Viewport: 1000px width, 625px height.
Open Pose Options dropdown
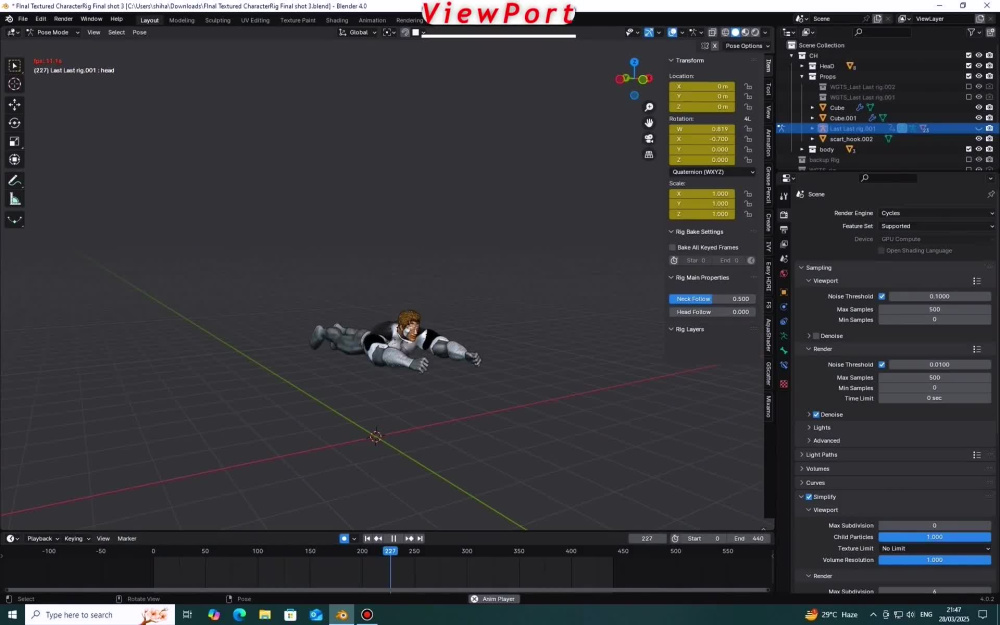coord(747,46)
